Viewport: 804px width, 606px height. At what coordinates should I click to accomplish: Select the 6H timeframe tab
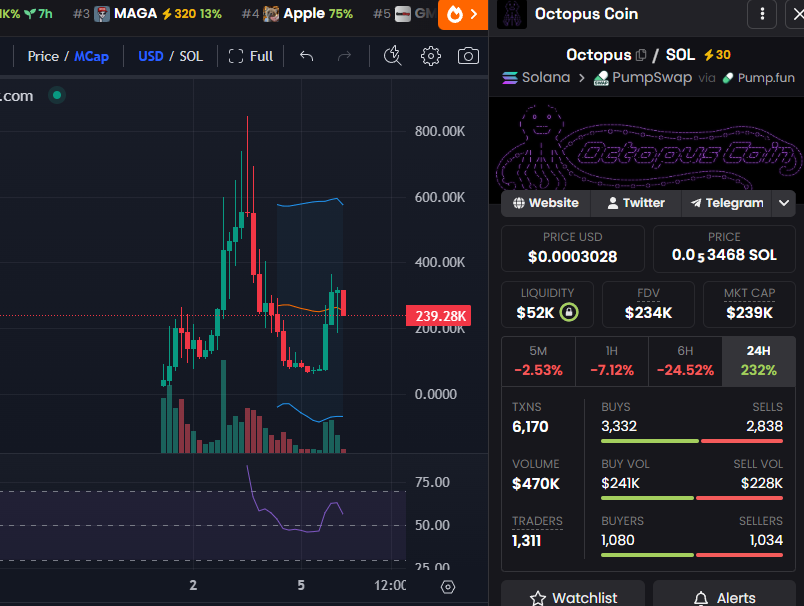(685, 361)
